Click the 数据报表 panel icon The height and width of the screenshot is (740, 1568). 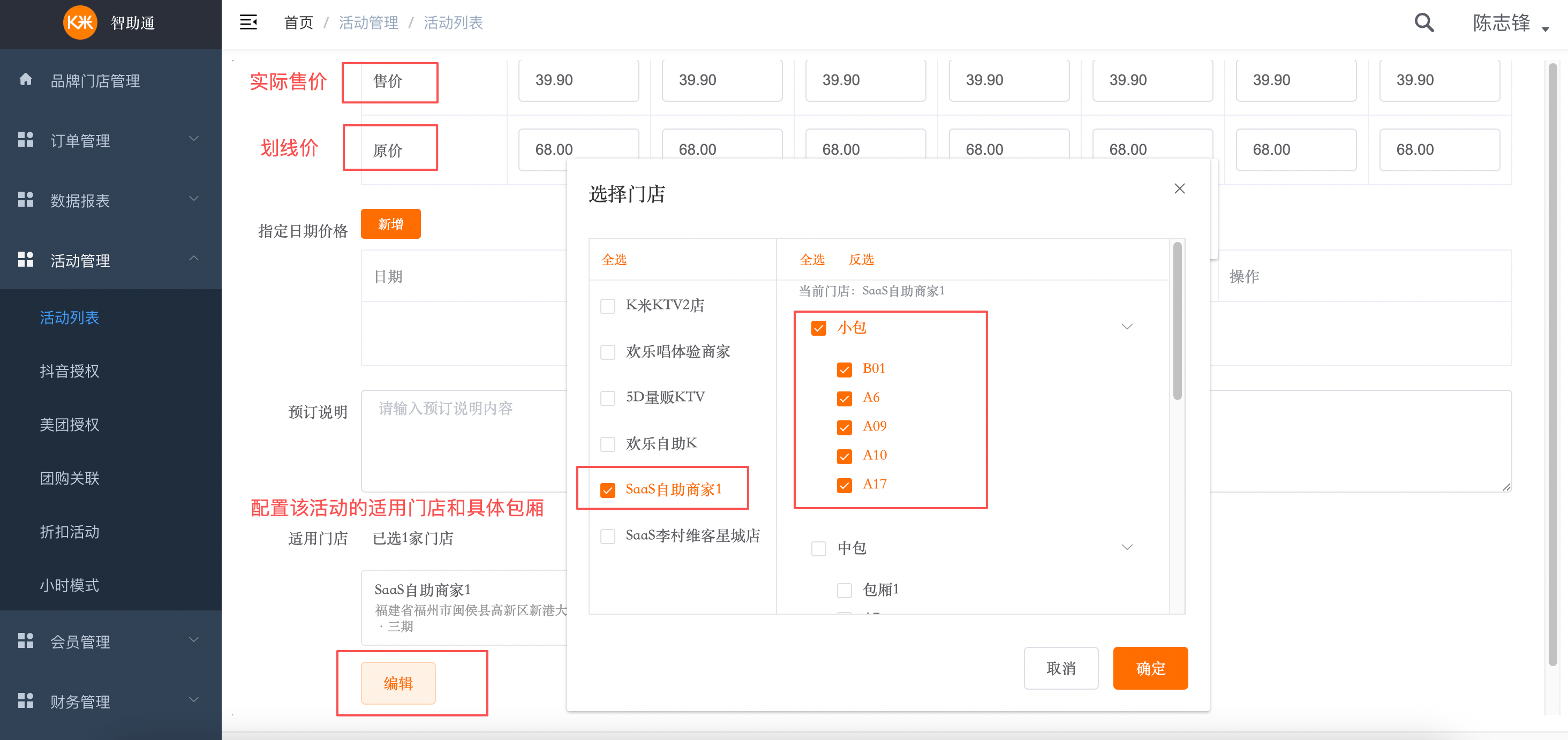[26, 199]
